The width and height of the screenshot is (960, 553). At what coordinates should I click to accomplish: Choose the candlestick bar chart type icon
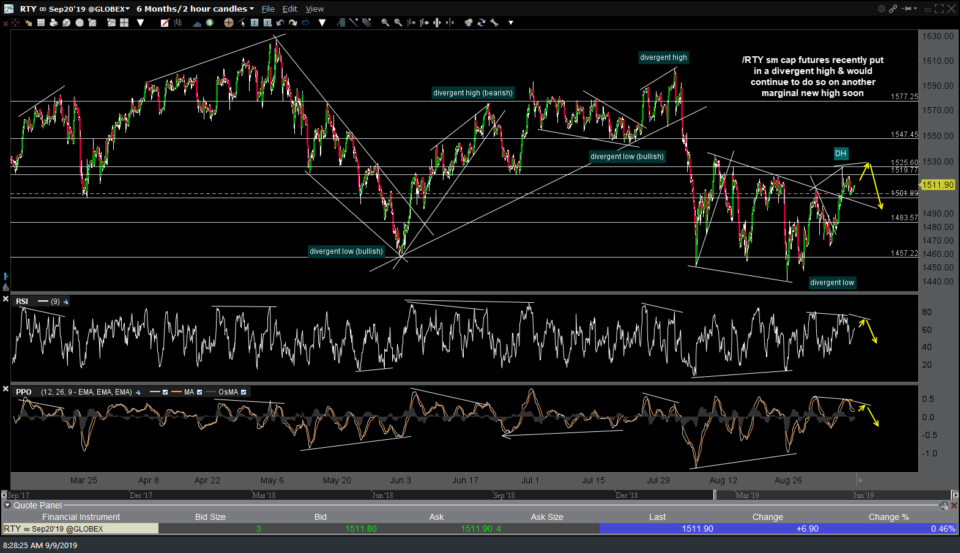click(178, 23)
